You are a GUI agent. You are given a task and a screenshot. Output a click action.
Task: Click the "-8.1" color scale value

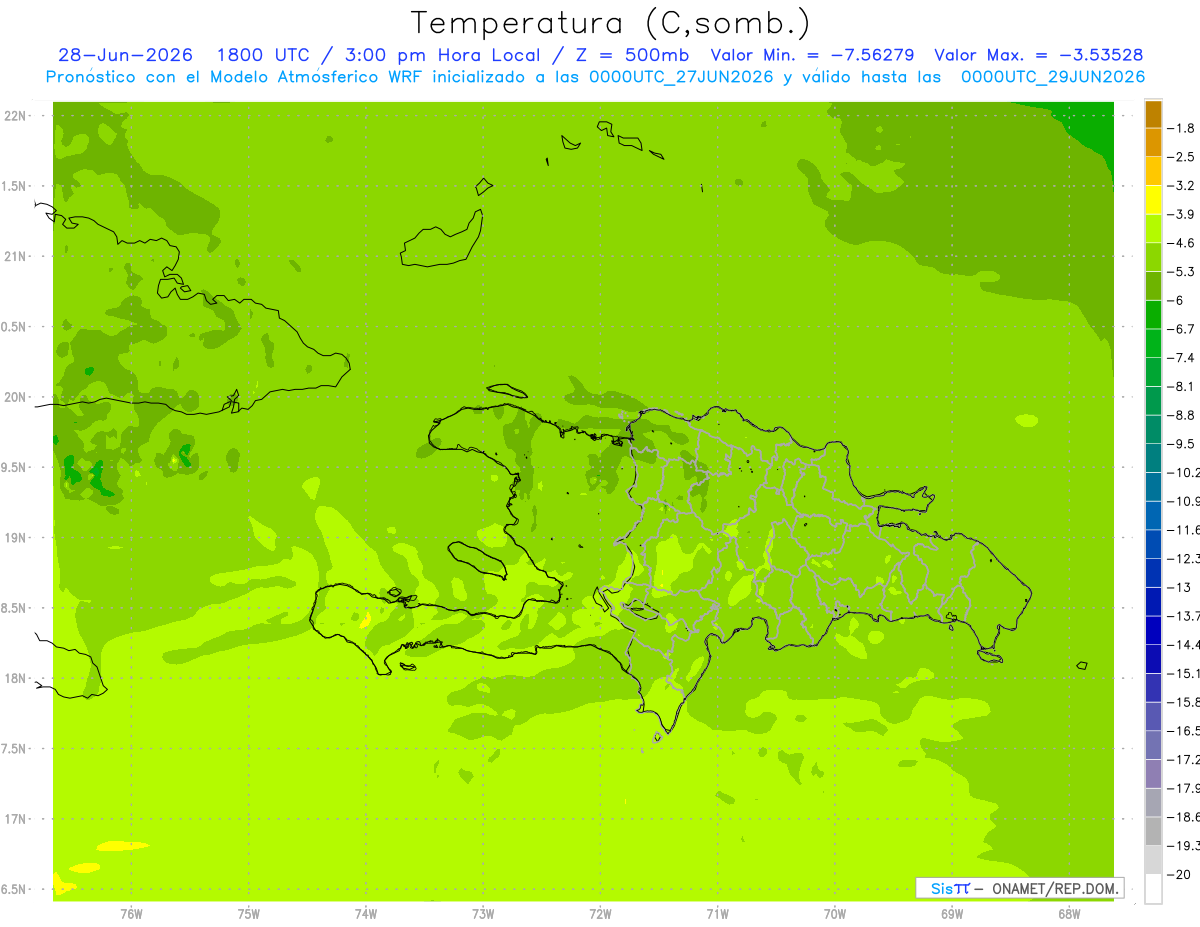click(1182, 386)
